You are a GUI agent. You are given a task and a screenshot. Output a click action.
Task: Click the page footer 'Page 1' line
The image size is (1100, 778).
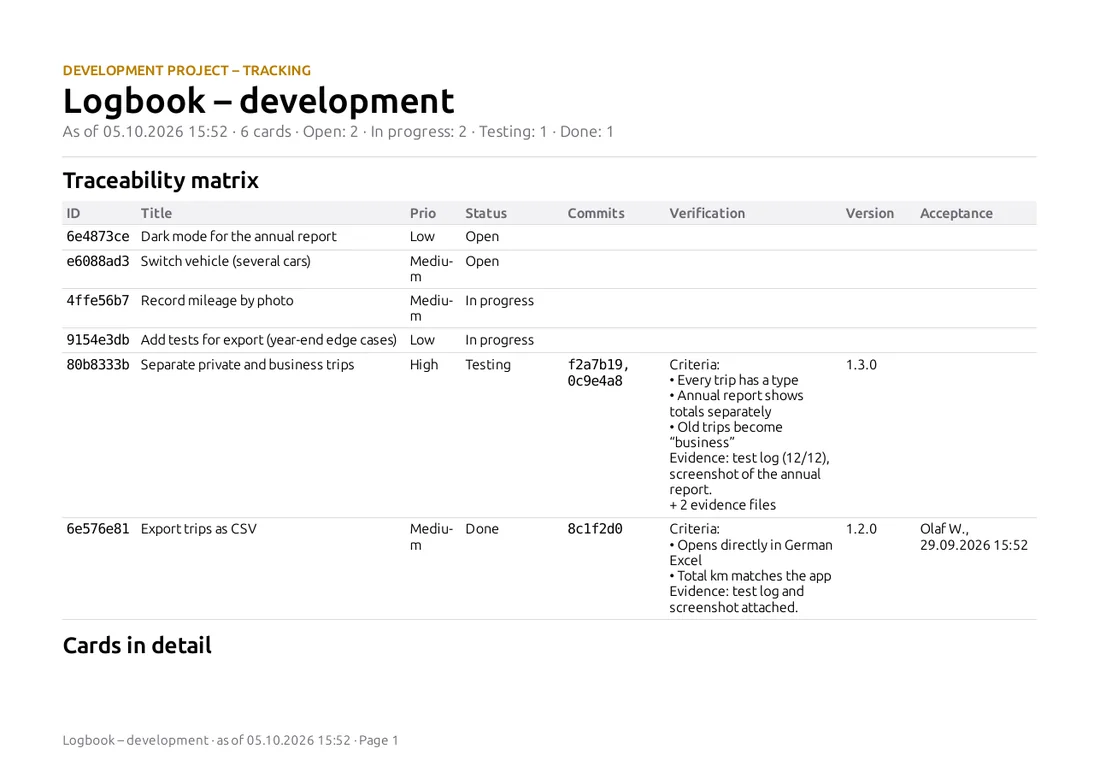(230, 740)
